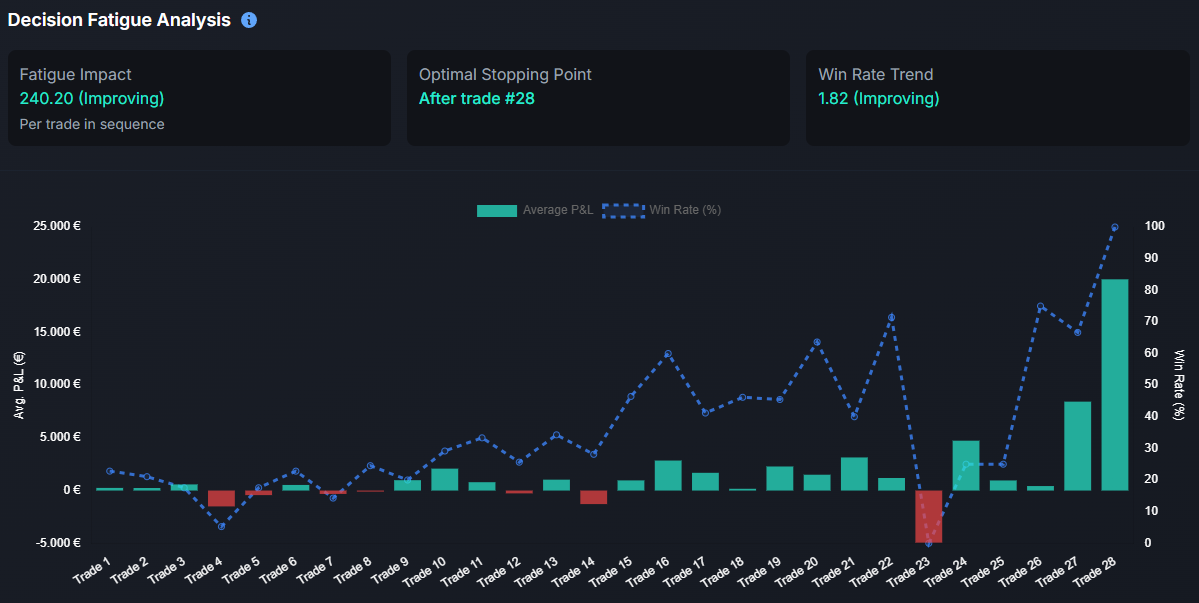Screen dimensions: 1199x603
Task: Select the red loss bar at Trade 14
Action: tap(592, 497)
